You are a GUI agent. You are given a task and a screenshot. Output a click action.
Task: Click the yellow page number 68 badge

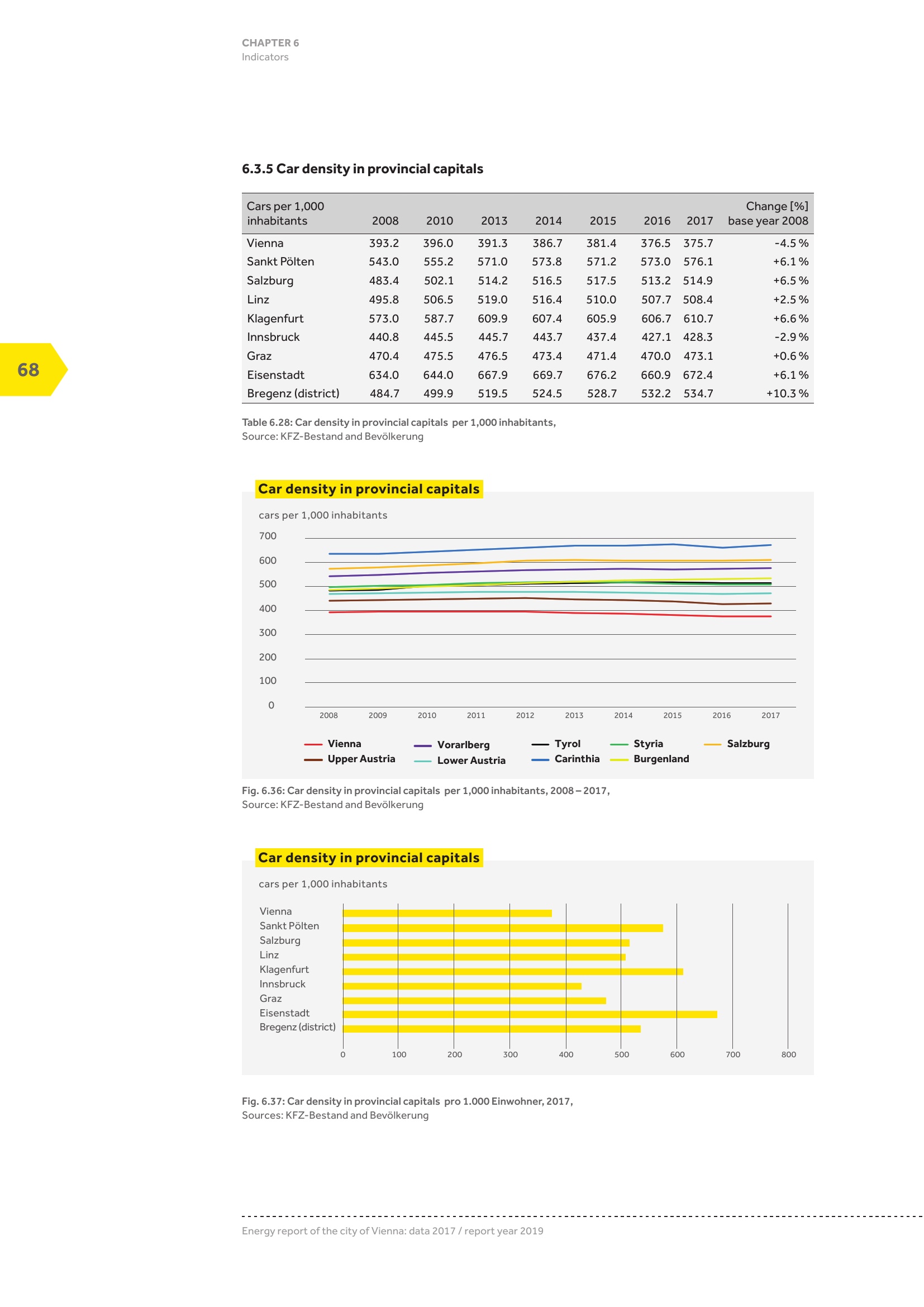tap(30, 369)
